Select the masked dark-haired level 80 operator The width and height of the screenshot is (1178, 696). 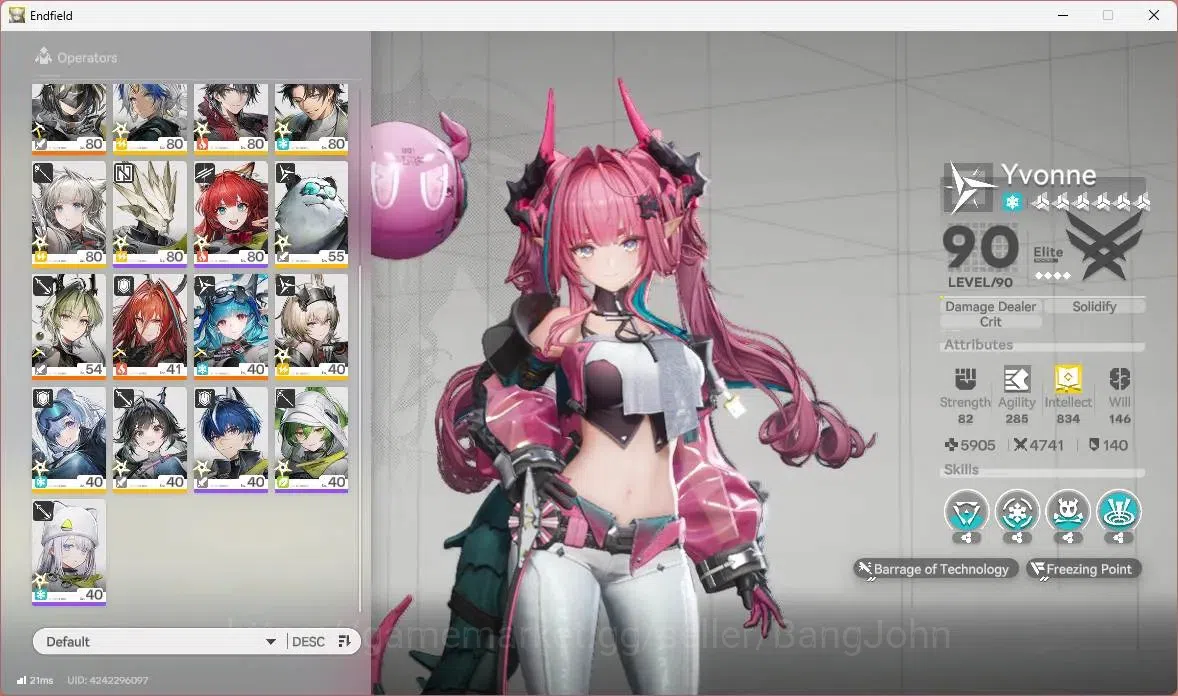pos(69,118)
